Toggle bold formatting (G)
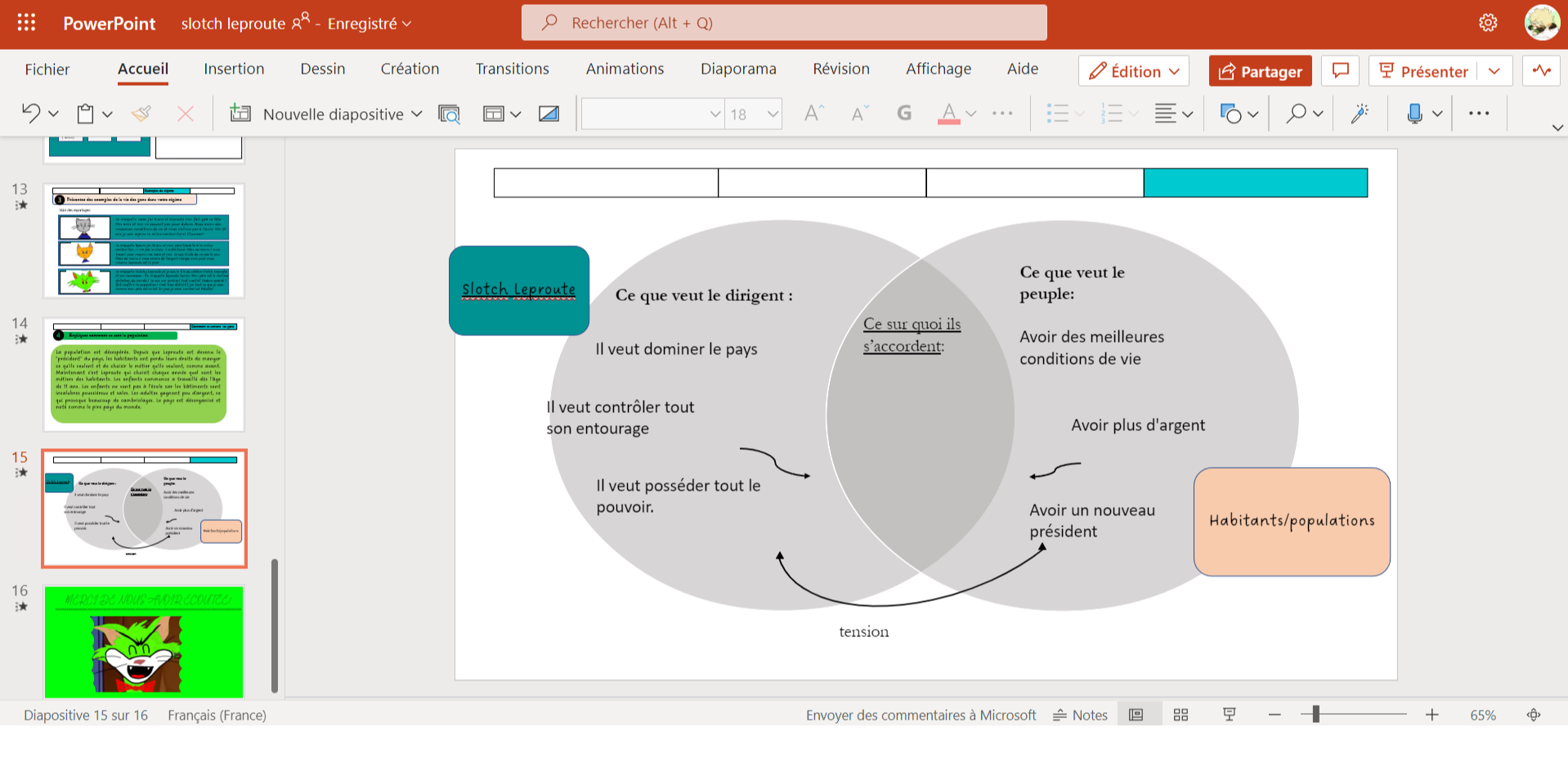1568x772 pixels. click(x=904, y=114)
